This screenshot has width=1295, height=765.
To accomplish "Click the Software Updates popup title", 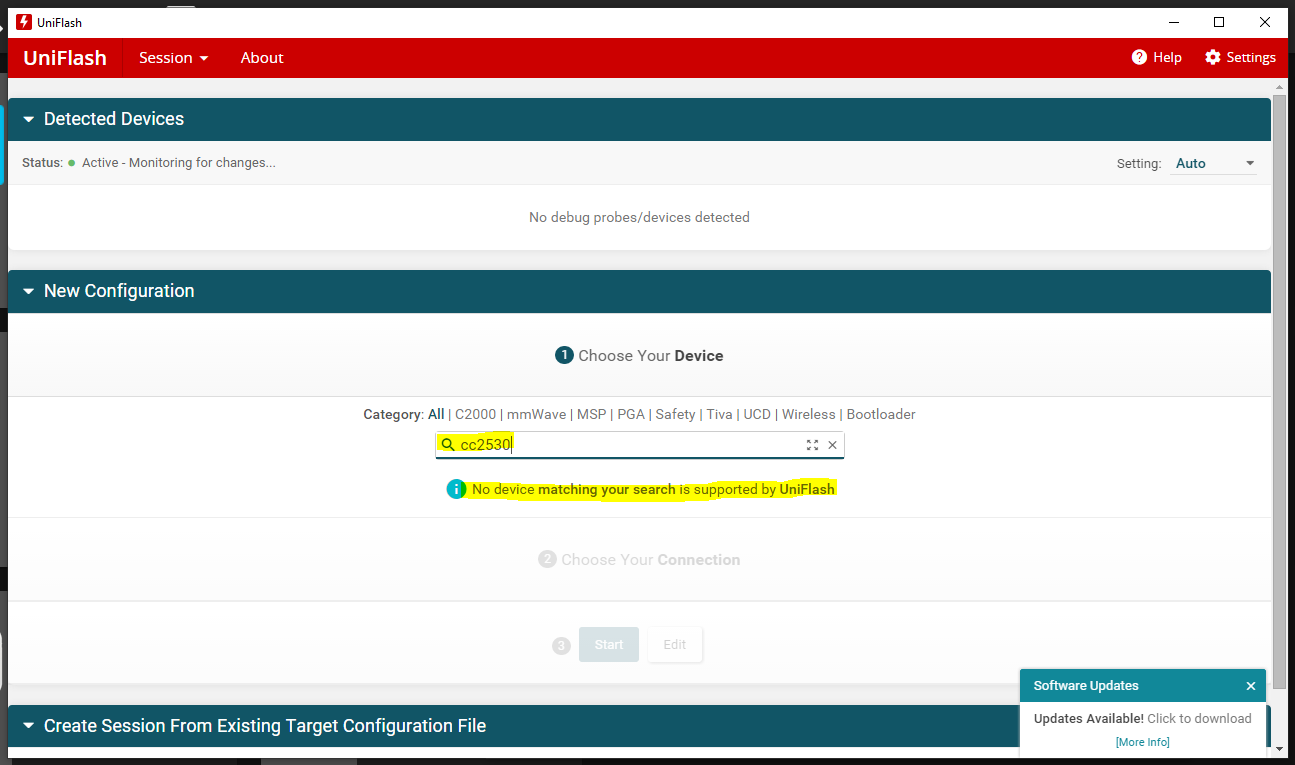I will (x=1086, y=686).
